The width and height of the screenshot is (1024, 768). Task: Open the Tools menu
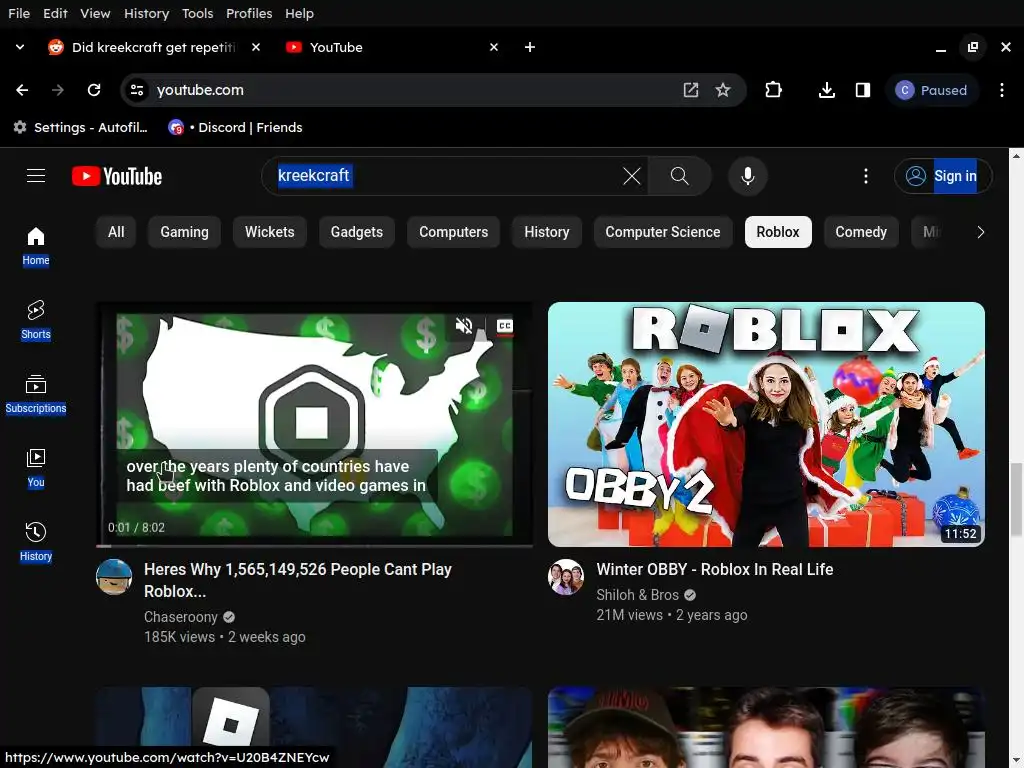tap(197, 13)
